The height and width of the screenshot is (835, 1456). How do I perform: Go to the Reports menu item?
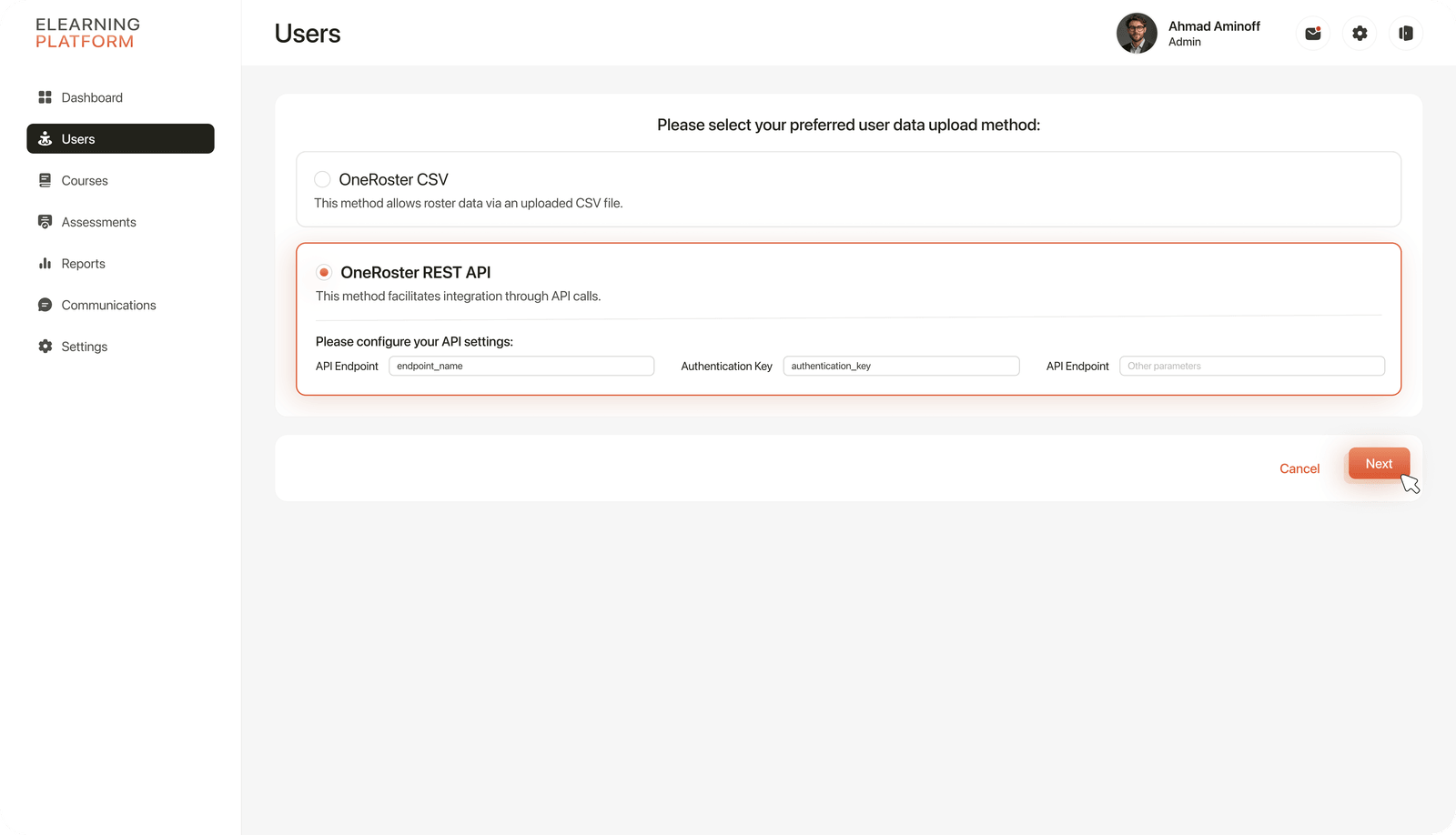click(83, 264)
